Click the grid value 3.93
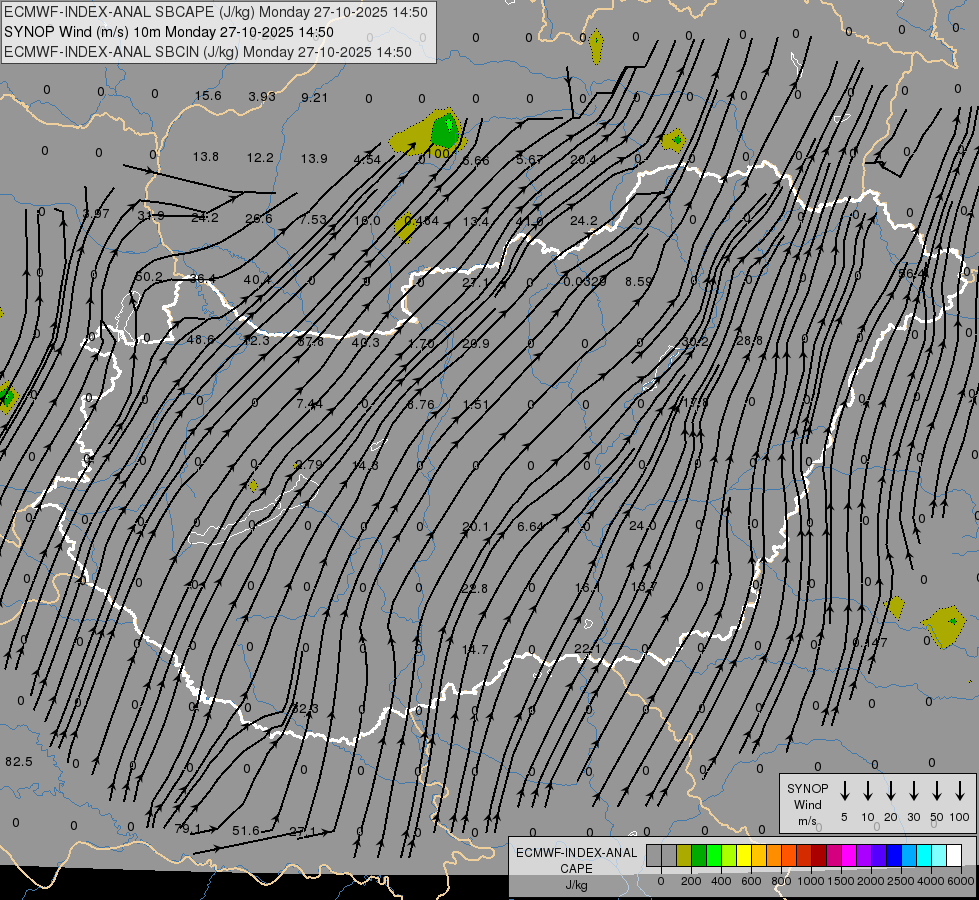The width and height of the screenshot is (979, 900). click(262, 96)
